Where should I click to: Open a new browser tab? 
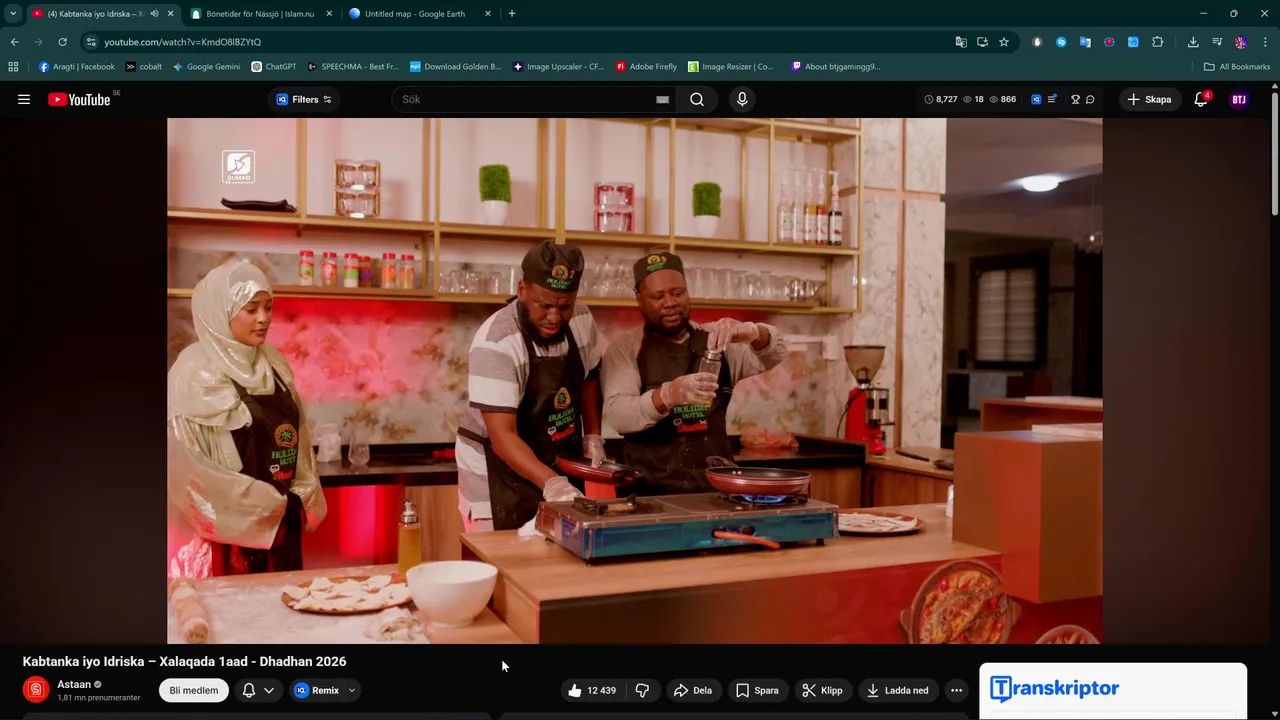512,14
